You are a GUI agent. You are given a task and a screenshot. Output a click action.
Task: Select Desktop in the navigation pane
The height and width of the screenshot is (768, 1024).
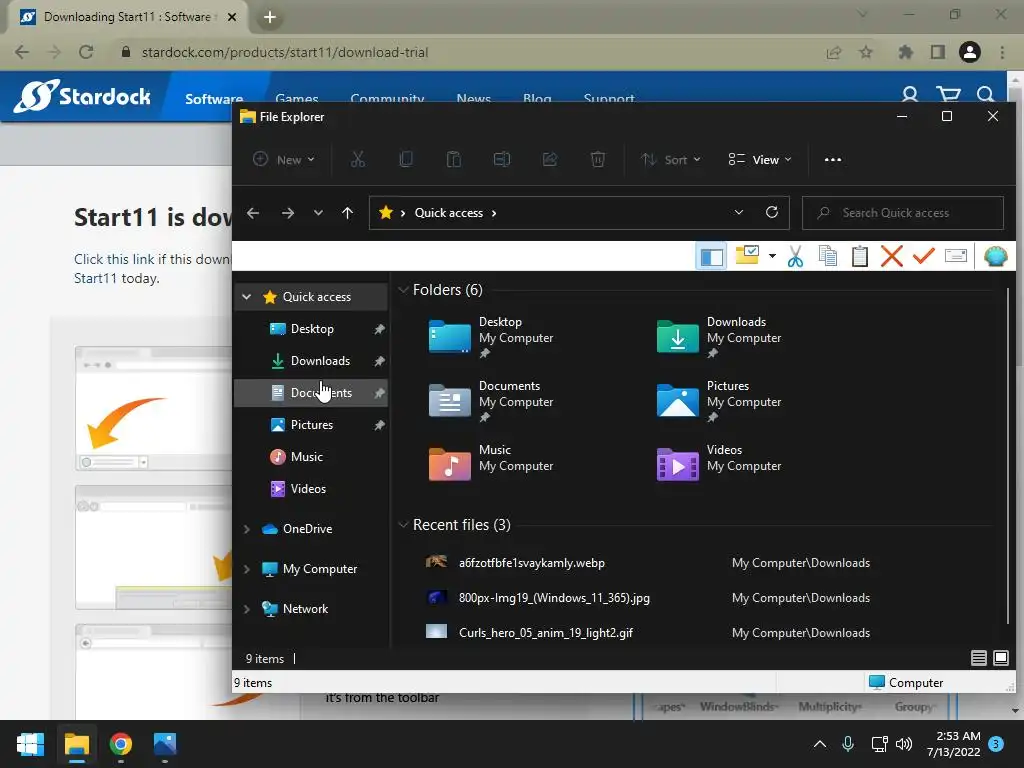(311, 328)
